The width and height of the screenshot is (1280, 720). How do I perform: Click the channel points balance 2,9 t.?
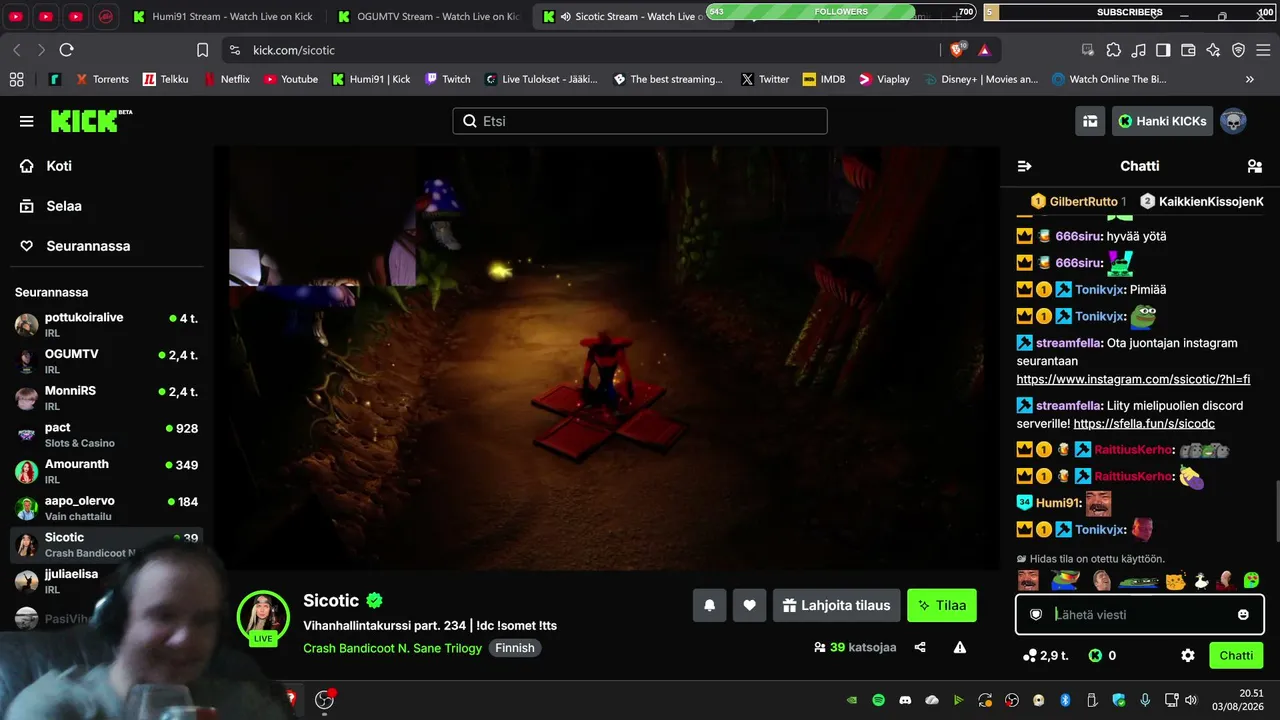pyautogui.click(x=1046, y=655)
